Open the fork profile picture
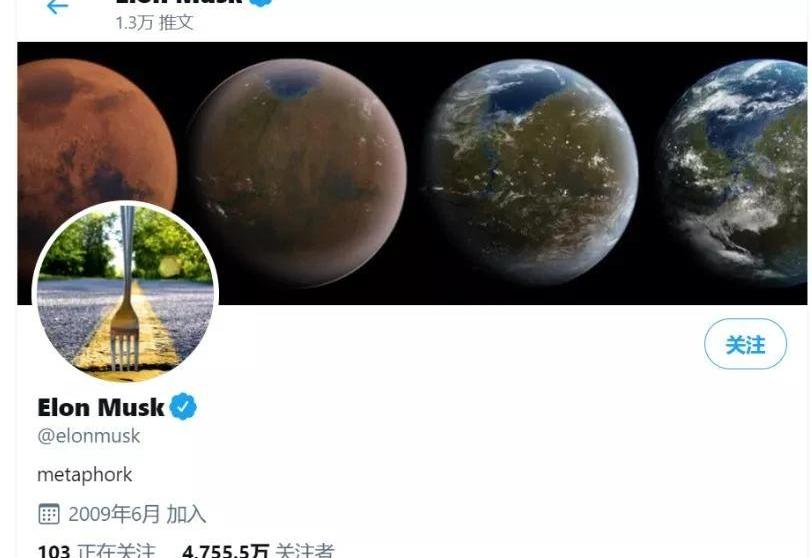This screenshot has width=812, height=558. (125, 293)
